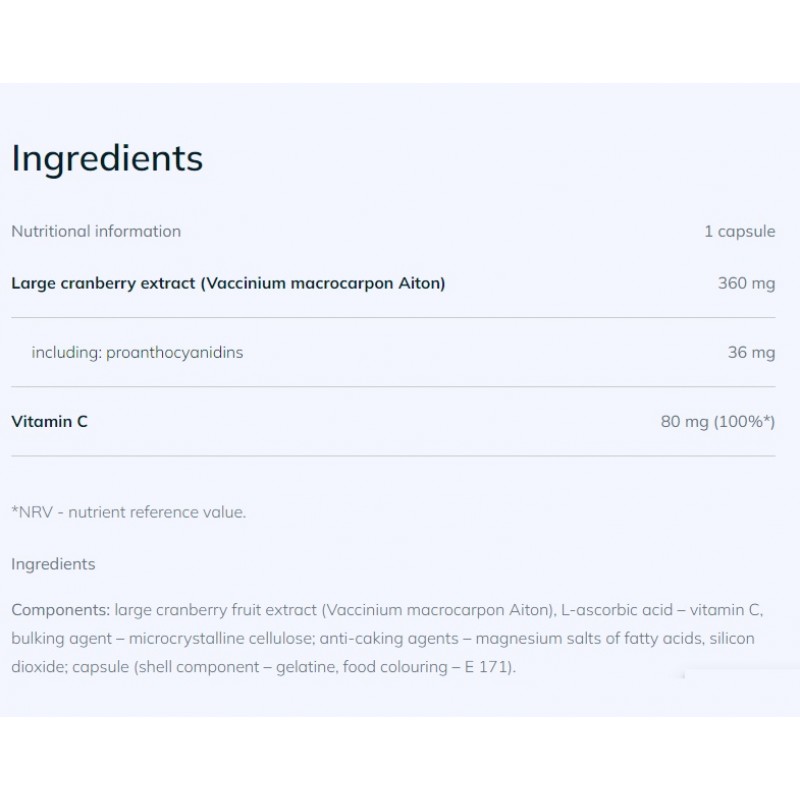Image resolution: width=800 pixels, height=800 pixels.
Task: Click the *NRV nutrient reference value footnote
Action: tap(128, 512)
